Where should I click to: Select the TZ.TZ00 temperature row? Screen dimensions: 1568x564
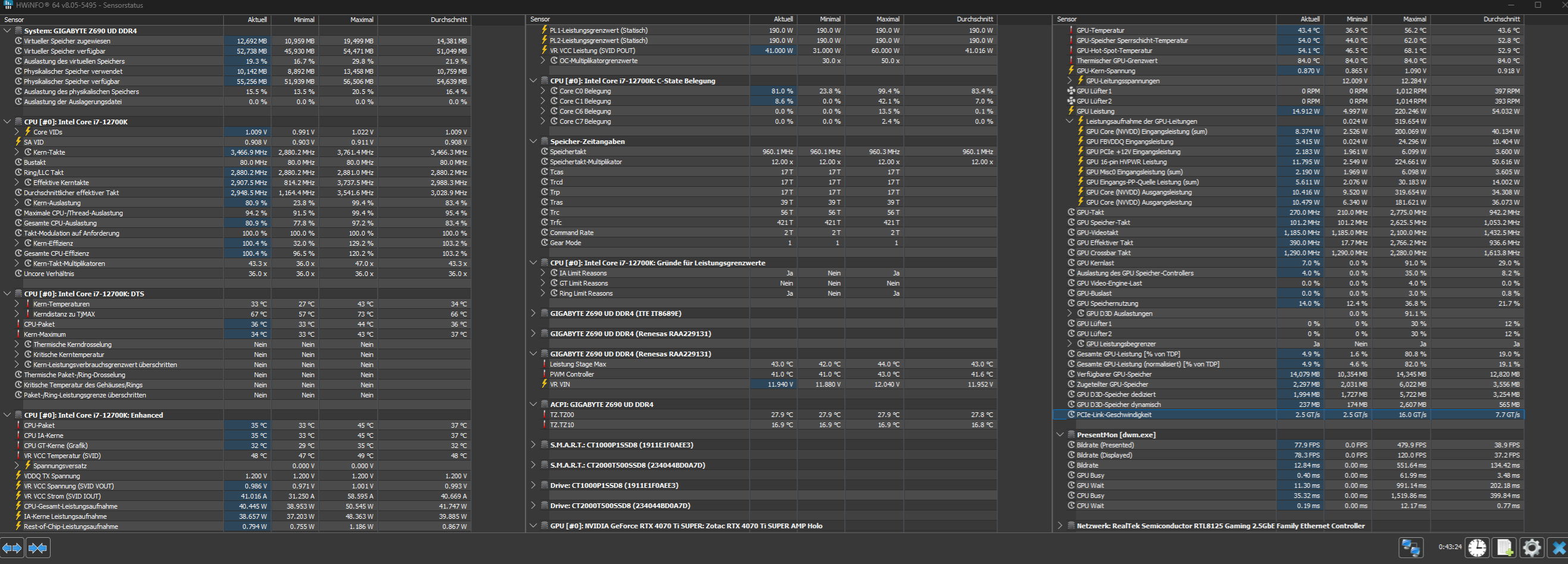[x=762, y=414]
